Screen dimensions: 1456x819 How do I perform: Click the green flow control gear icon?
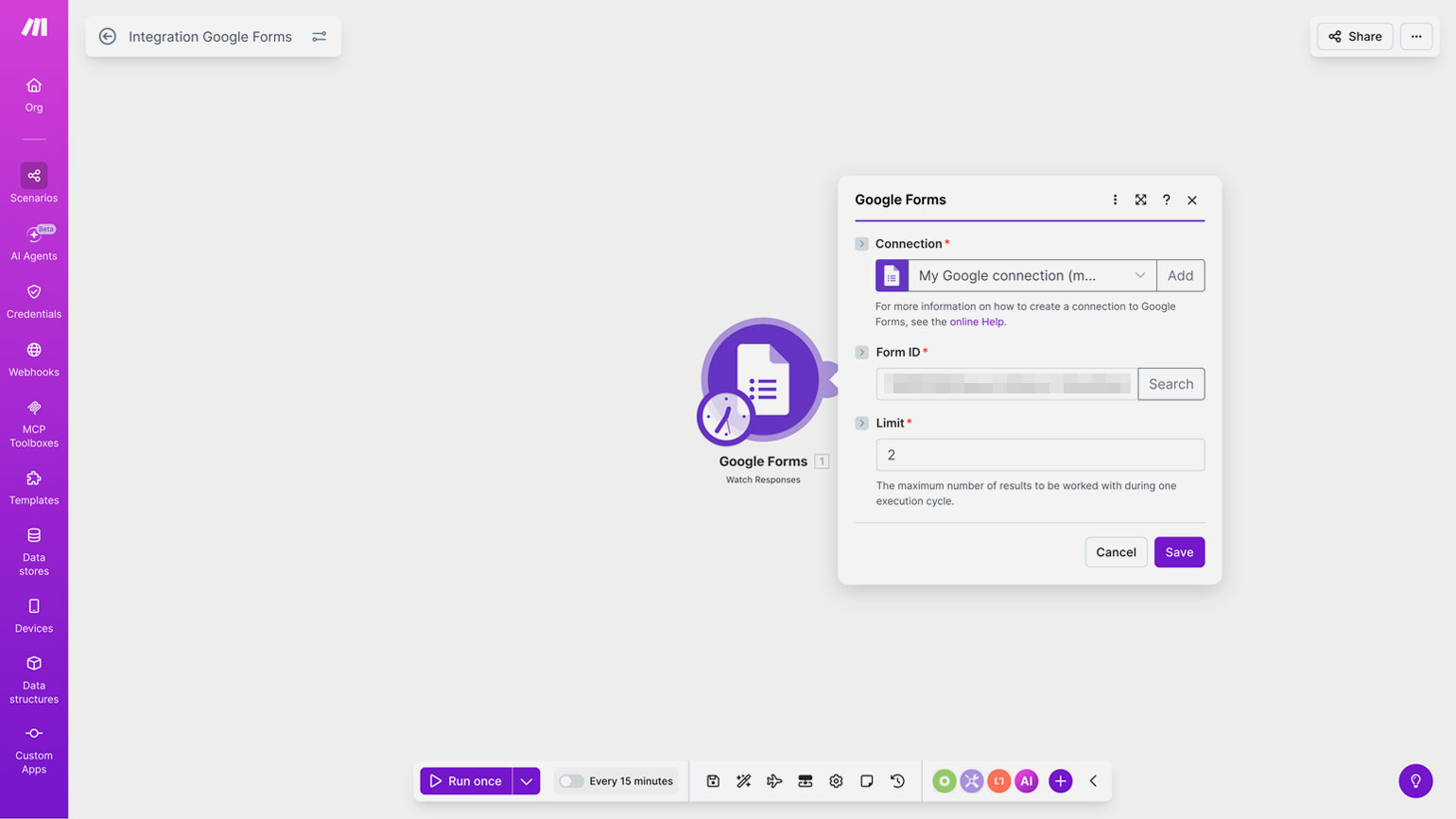(944, 781)
